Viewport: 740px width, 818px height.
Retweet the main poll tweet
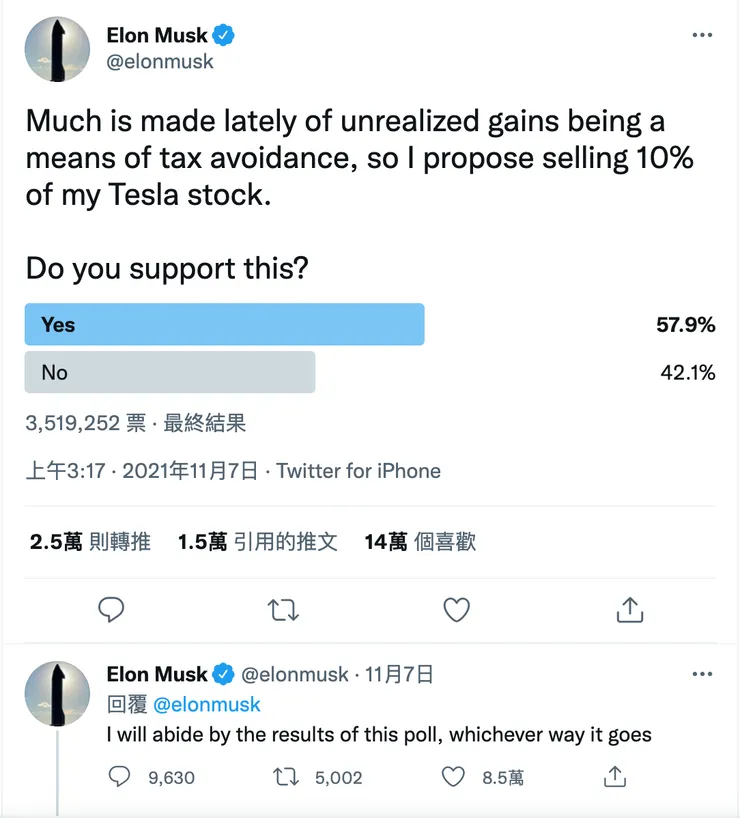[x=284, y=610]
